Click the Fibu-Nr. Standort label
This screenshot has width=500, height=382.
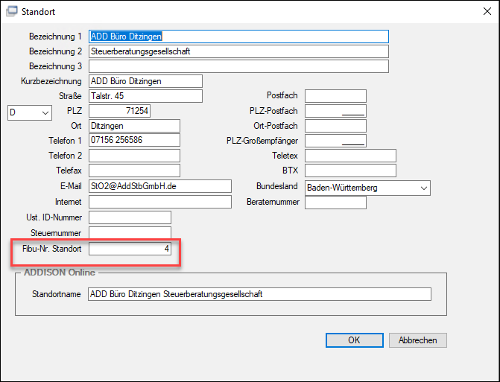coord(52,249)
